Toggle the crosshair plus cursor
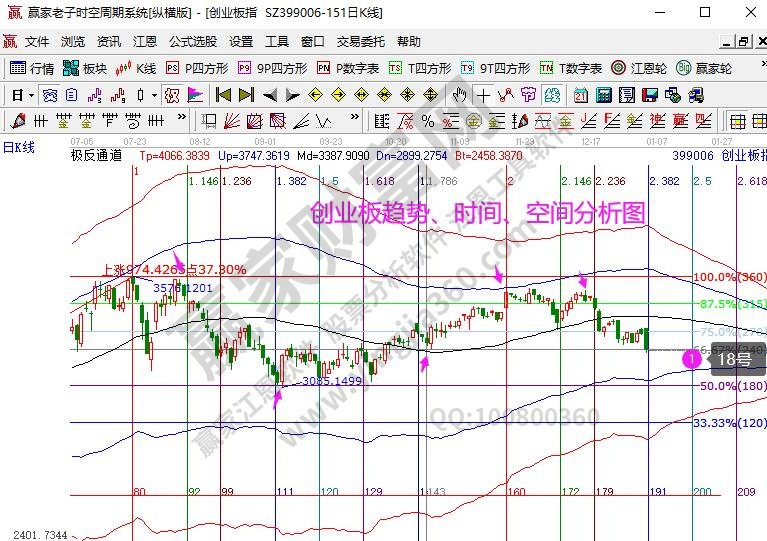This screenshot has width=767, height=541. (x=483, y=95)
